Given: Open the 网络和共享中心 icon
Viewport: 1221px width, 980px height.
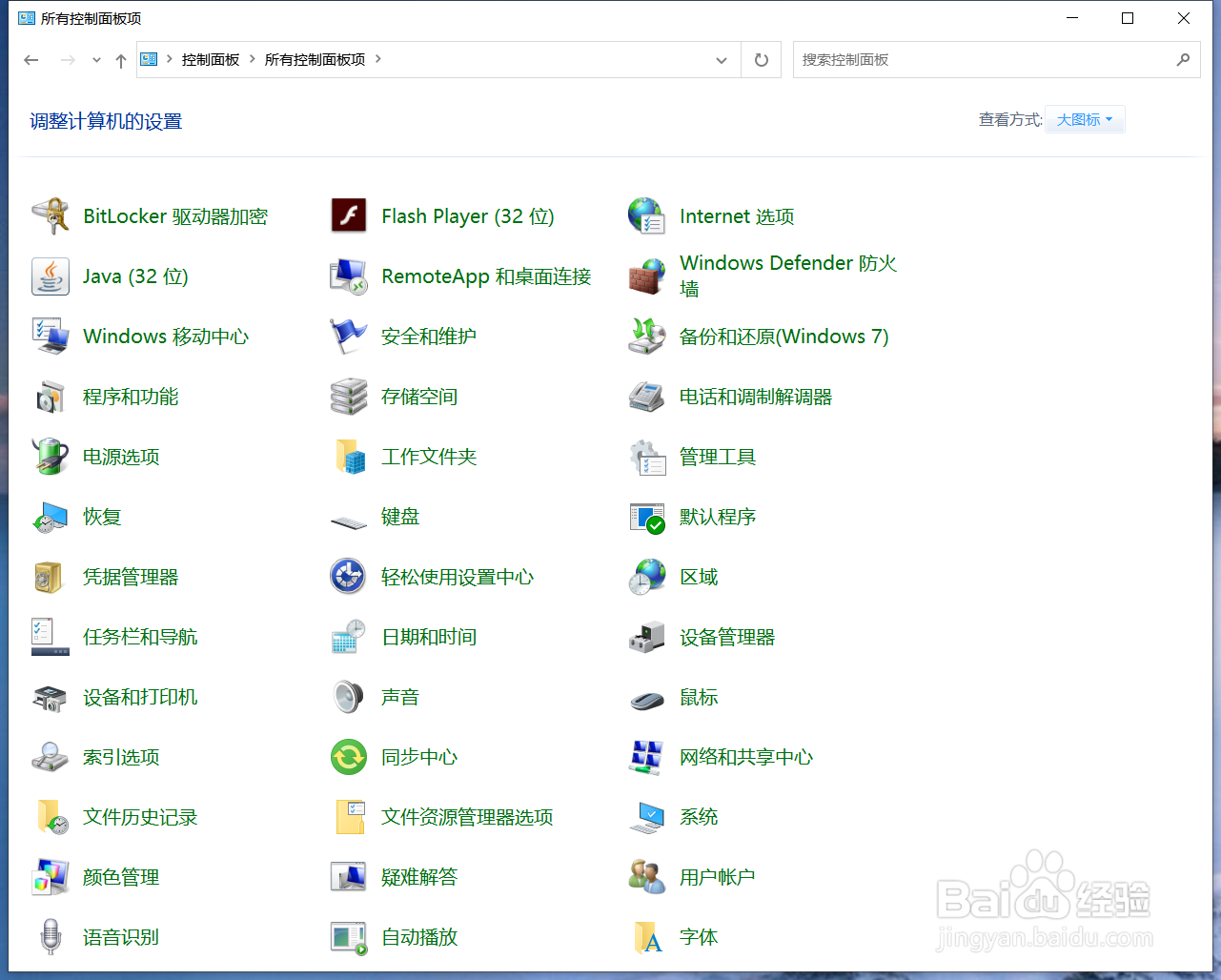Looking at the screenshot, I should pos(647,757).
